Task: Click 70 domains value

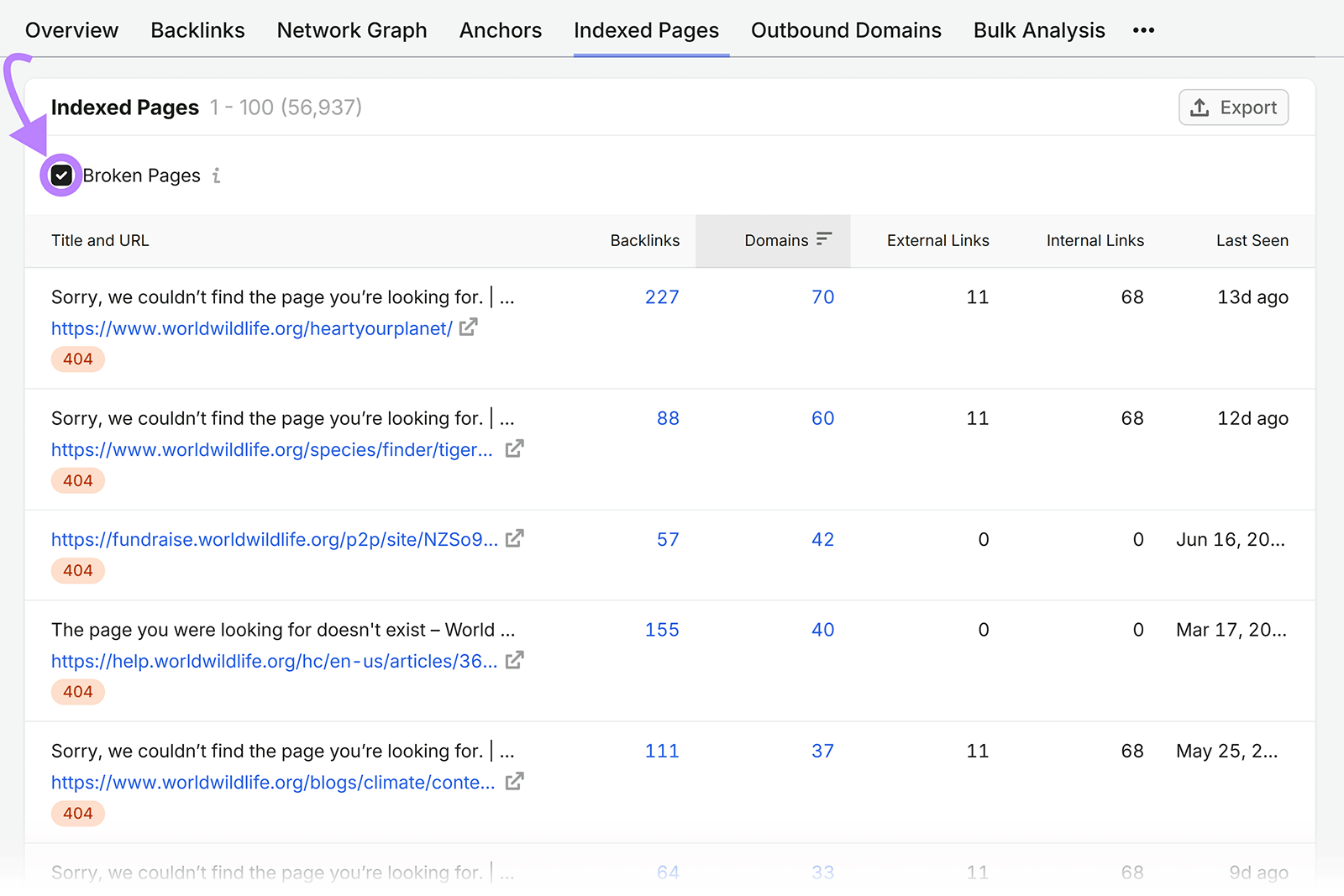Action: point(823,297)
